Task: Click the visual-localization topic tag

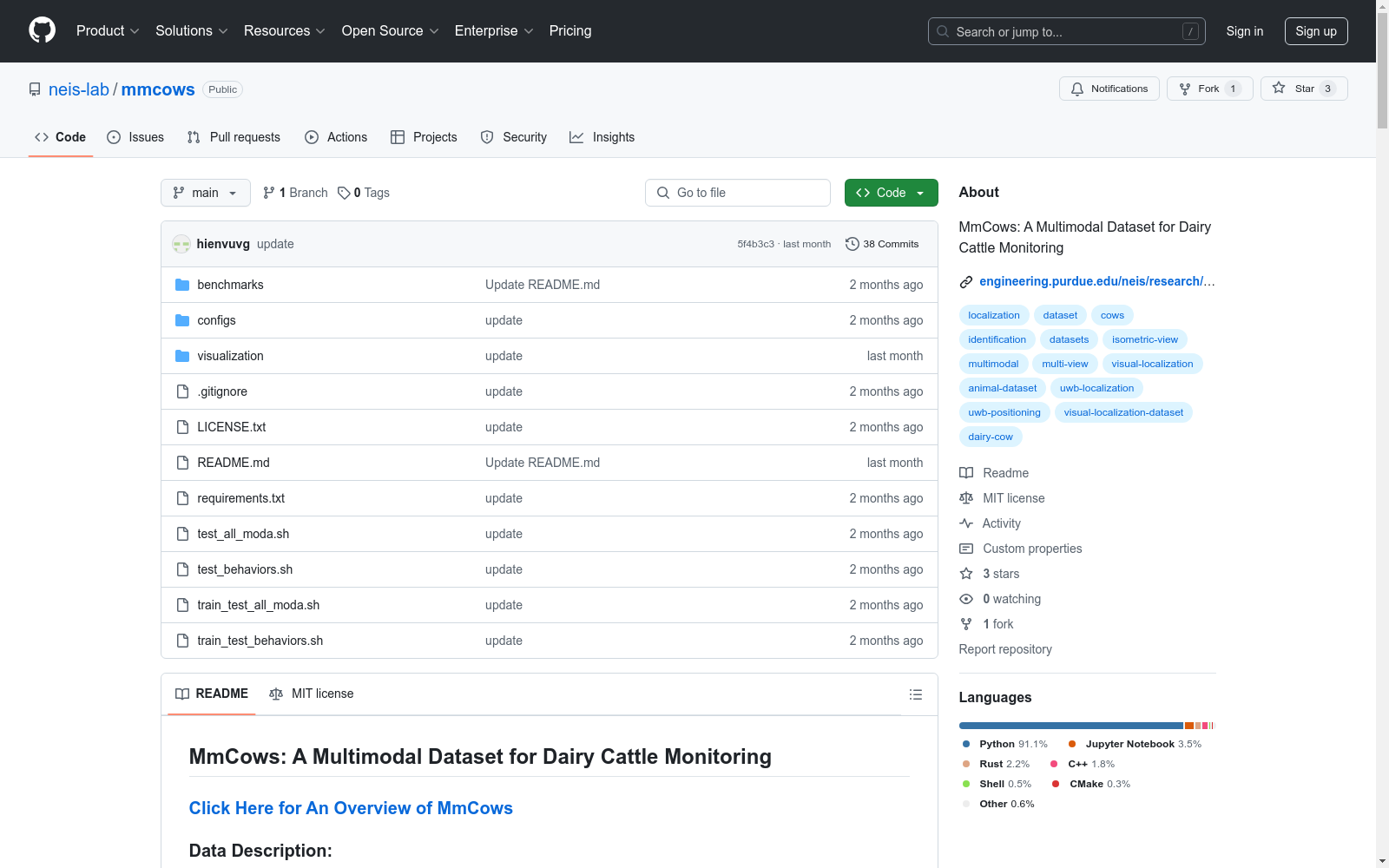Action: 1152,364
